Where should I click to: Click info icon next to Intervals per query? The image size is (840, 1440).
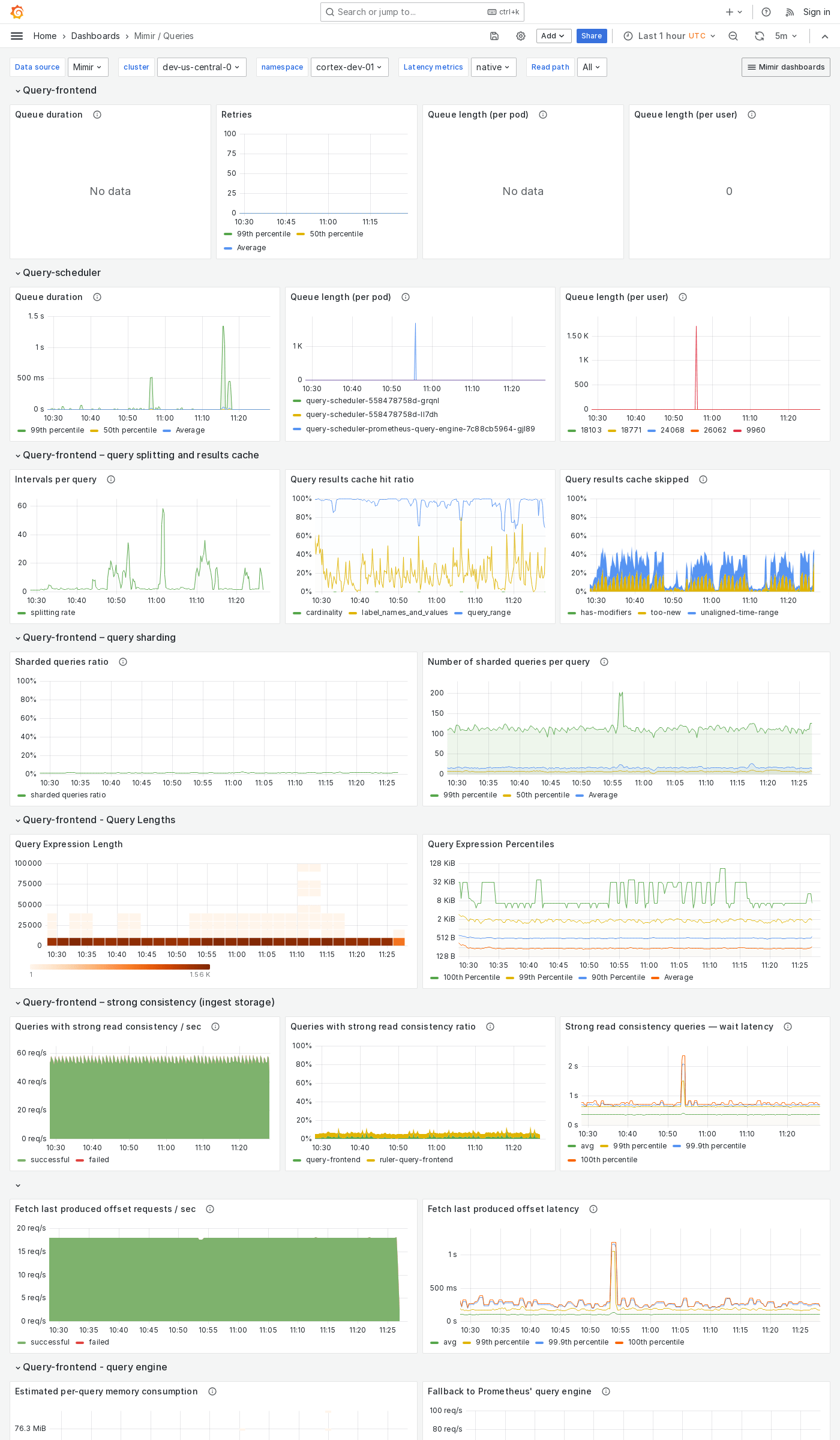111,479
